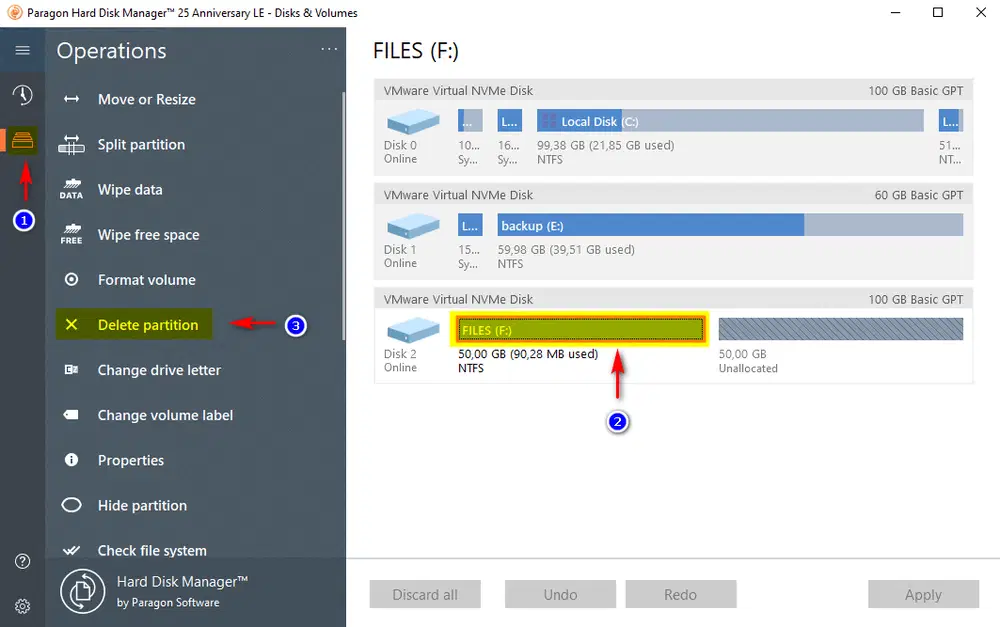Select the Disk 0 drive icon
This screenshot has height=627, width=1000.
coord(413,121)
